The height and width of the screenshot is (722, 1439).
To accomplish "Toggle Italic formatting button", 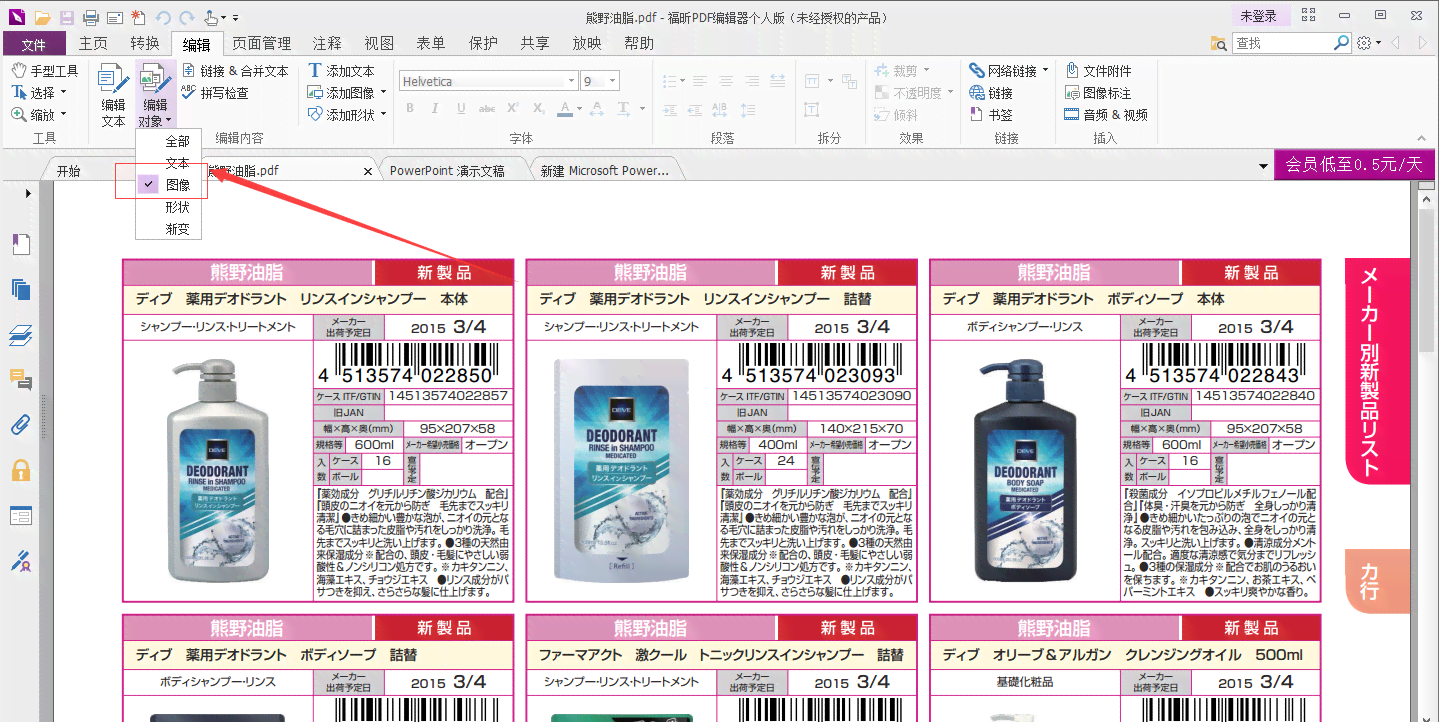I will pos(435,108).
